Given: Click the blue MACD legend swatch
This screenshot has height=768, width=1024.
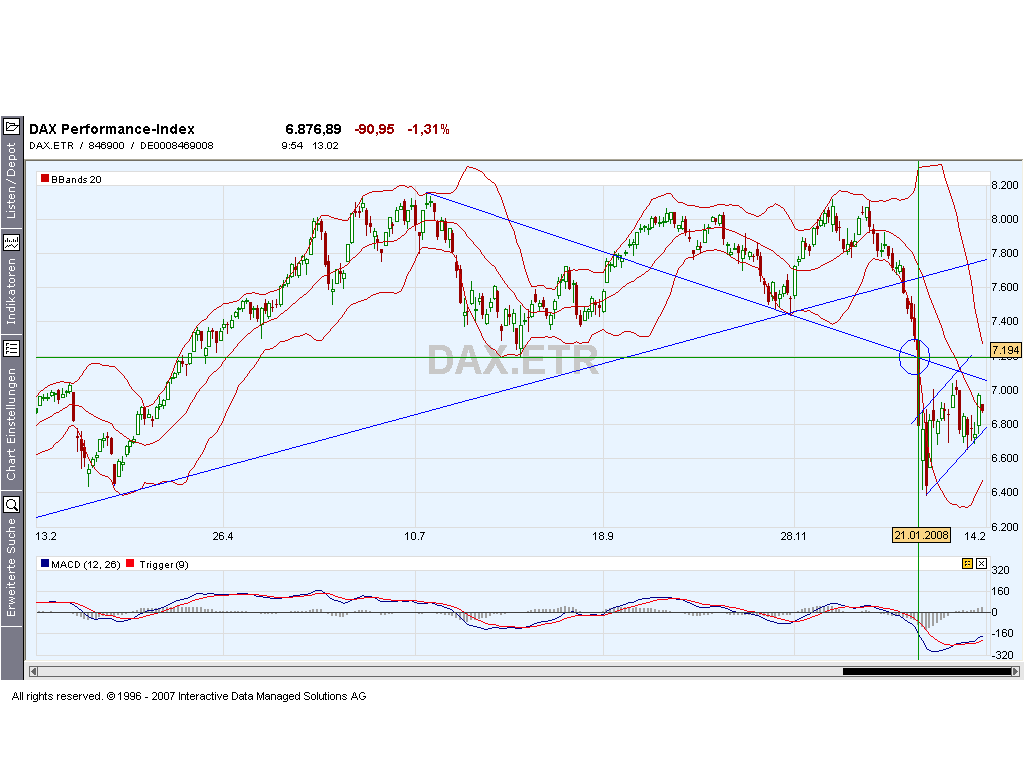Looking at the screenshot, I should [44, 563].
